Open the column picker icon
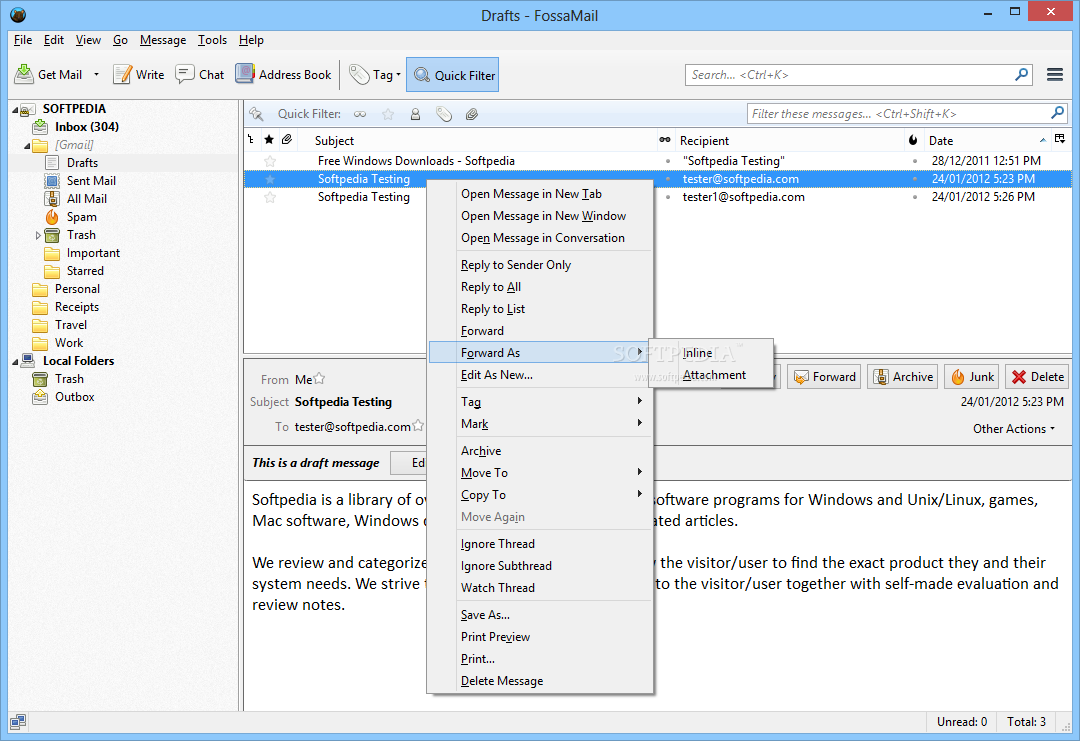The height and width of the screenshot is (741, 1080). (1060, 139)
